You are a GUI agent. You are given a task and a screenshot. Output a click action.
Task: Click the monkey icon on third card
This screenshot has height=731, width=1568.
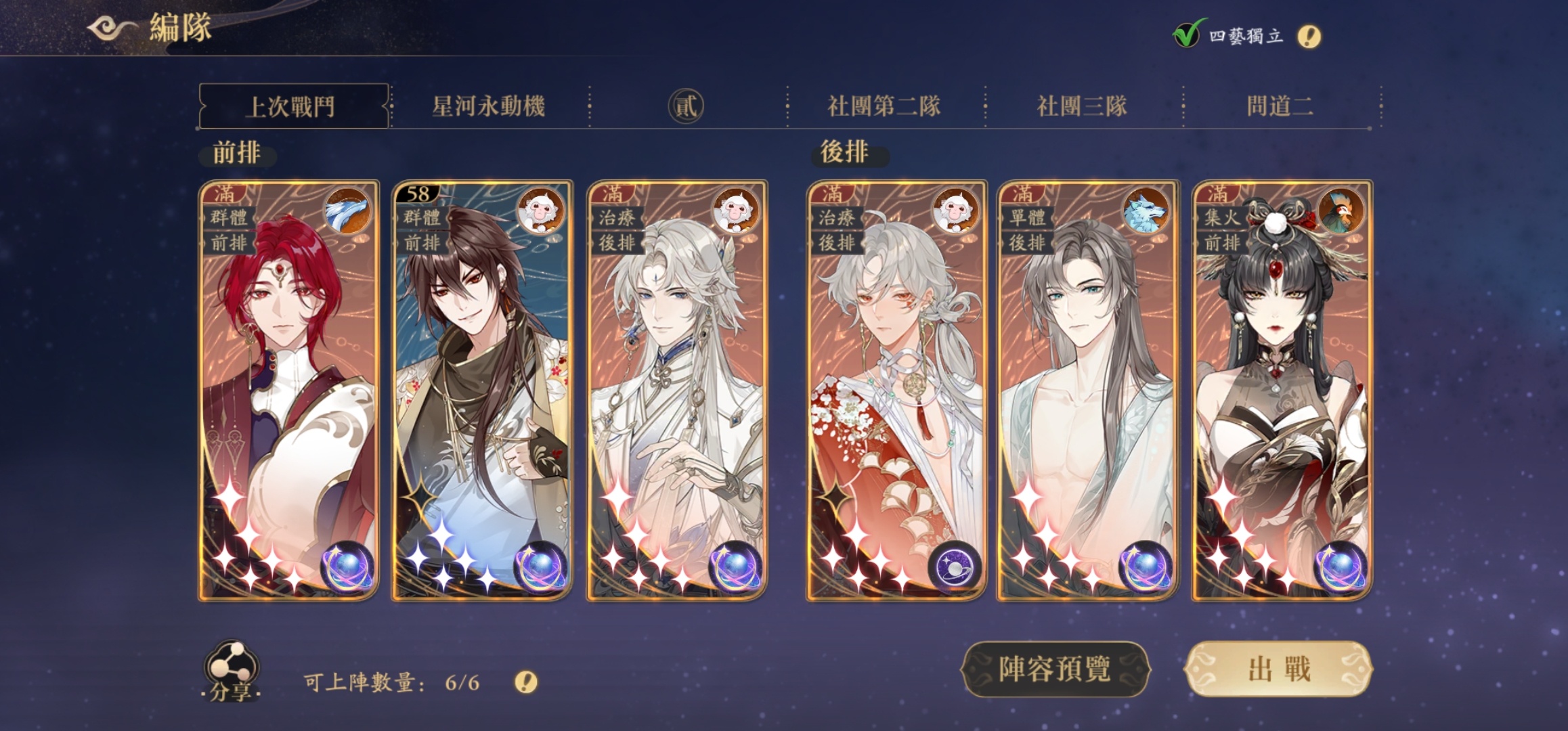(x=736, y=212)
